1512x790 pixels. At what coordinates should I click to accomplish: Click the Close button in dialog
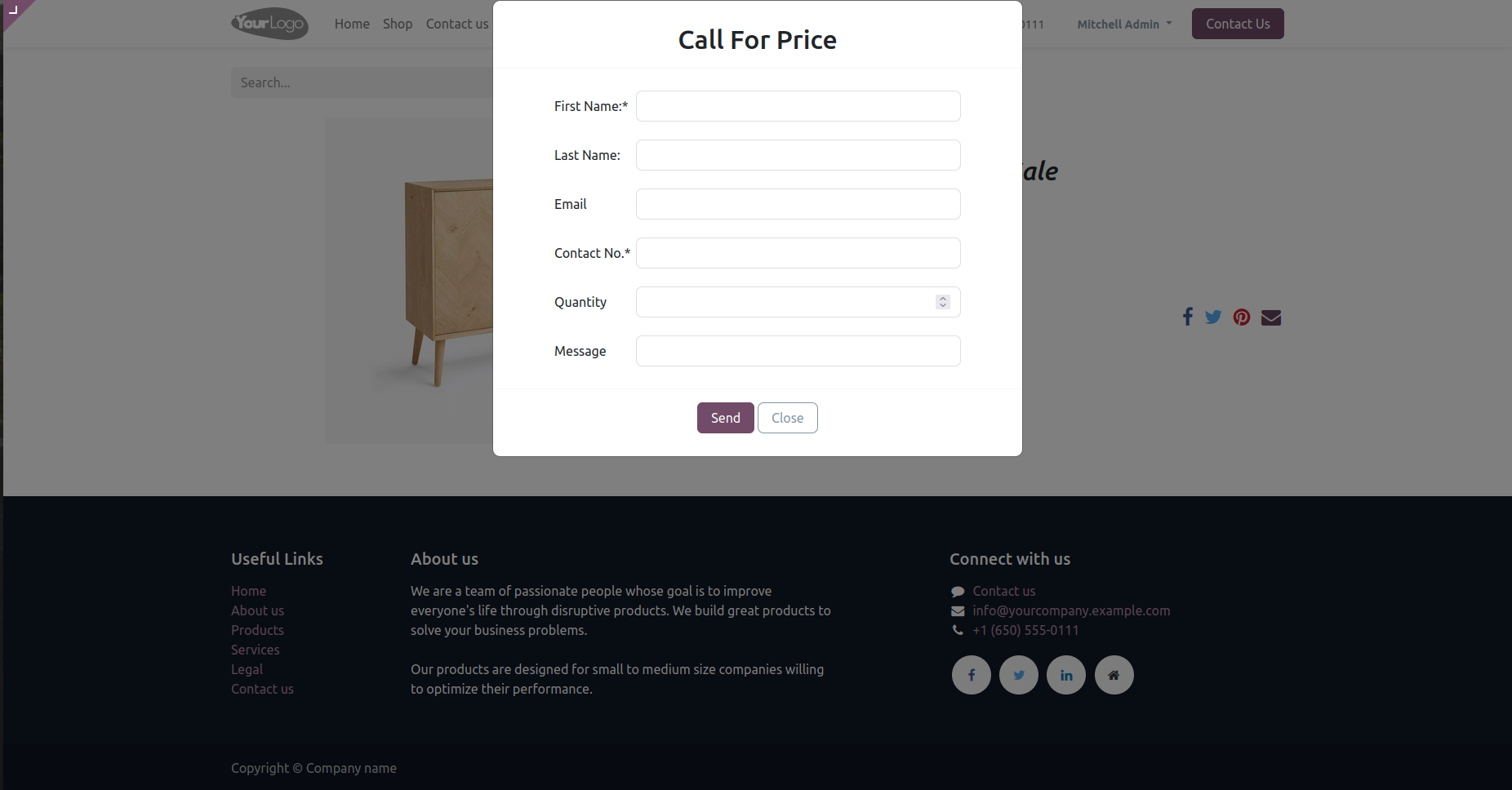(787, 418)
